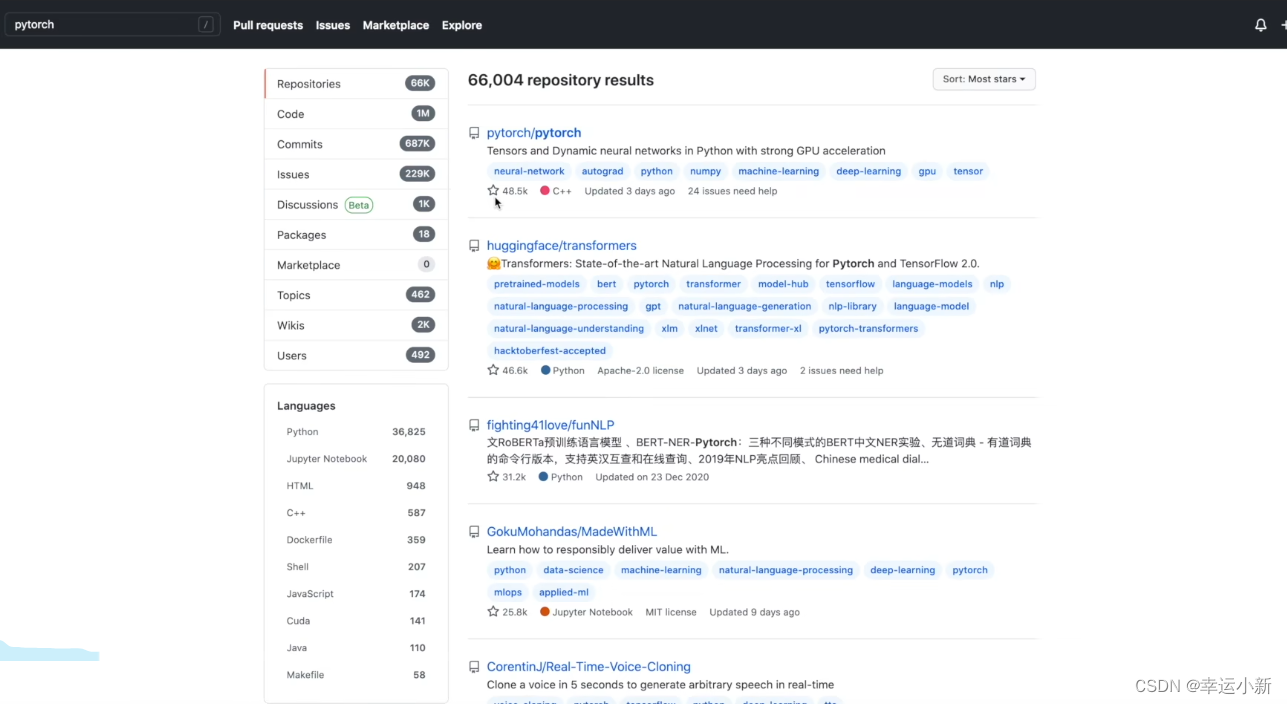The image size is (1287, 704).
Task: Filter by JavaScript language
Action: pos(356,594)
